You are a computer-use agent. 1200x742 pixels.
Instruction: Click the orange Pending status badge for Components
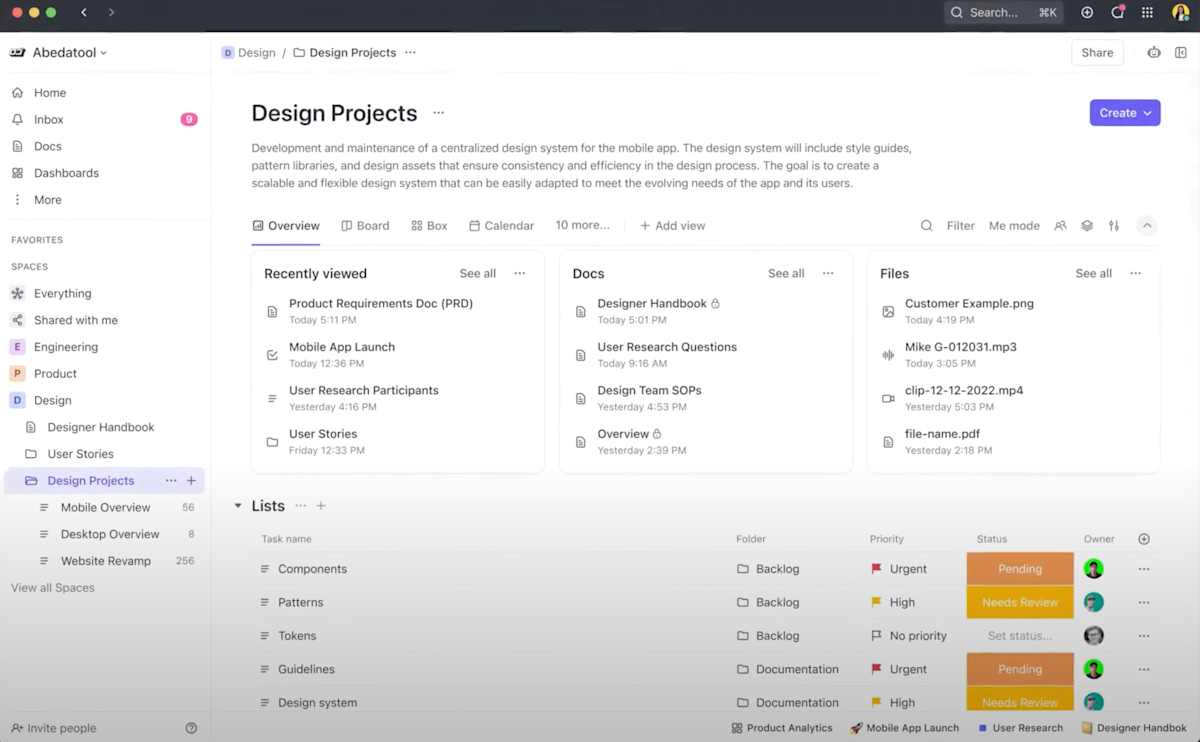[x=1018, y=568]
